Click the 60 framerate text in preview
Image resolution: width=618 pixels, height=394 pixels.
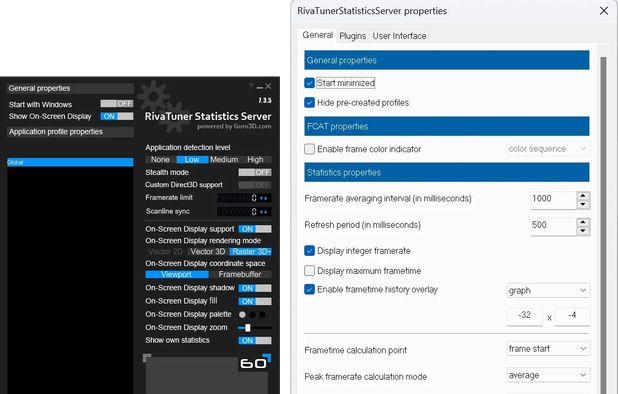(x=253, y=363)
